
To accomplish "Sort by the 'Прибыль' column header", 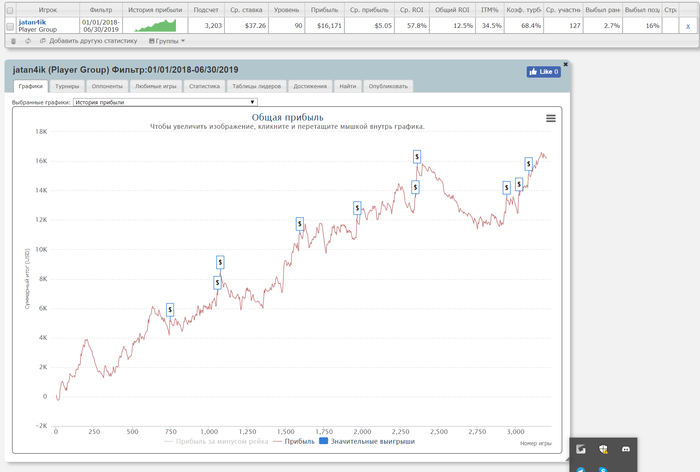I will (x=325, y=10).
